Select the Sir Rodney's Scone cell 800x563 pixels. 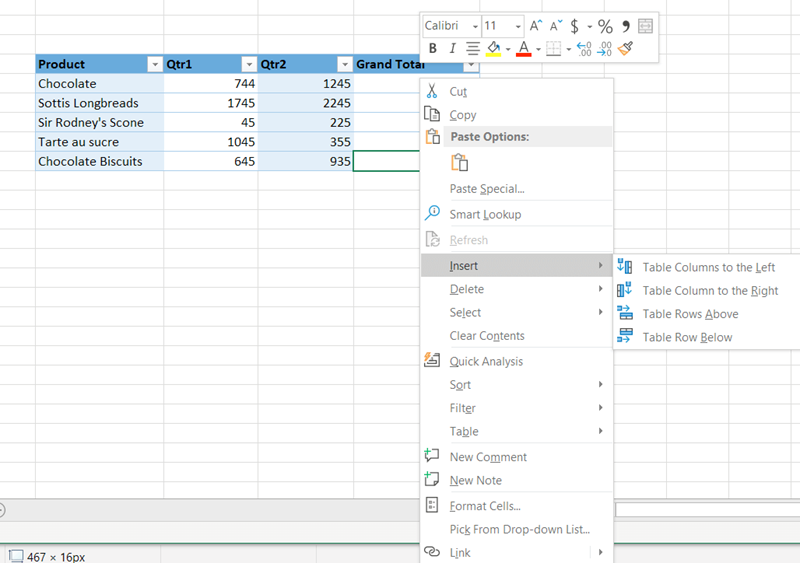(x=99, y=123)
